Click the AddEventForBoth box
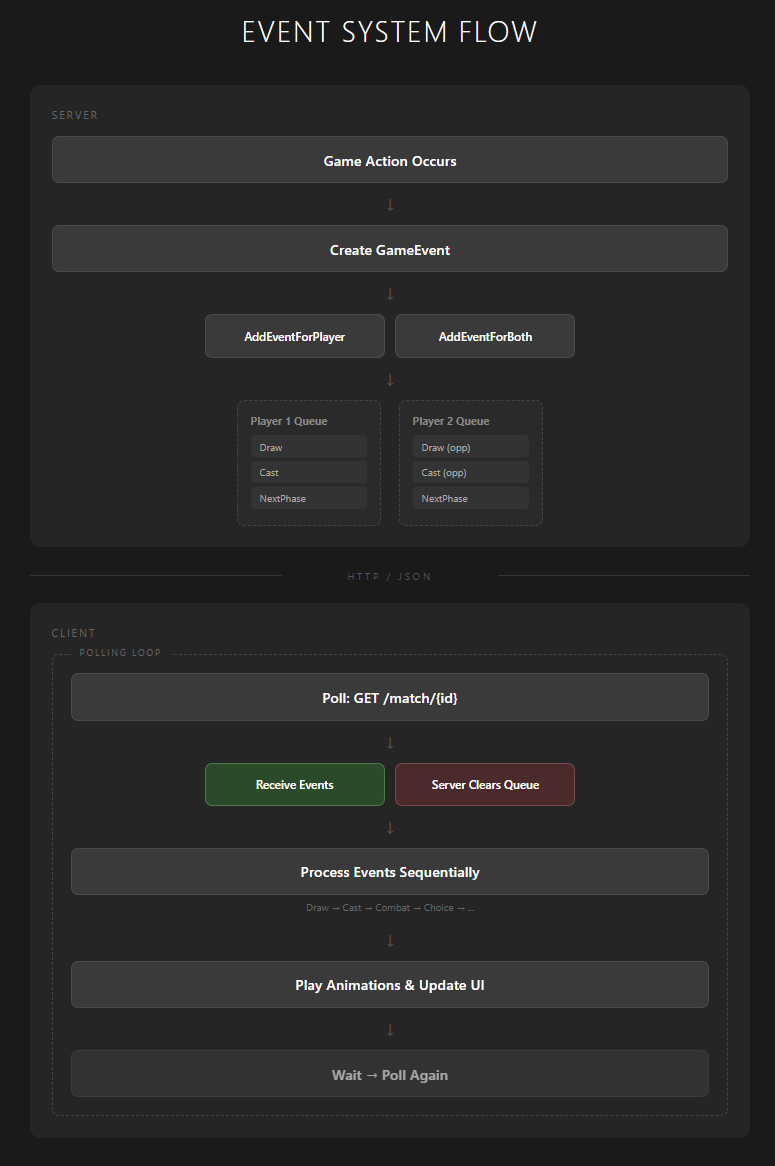This screenshot has width=775, height=1166. coord(485,337)
